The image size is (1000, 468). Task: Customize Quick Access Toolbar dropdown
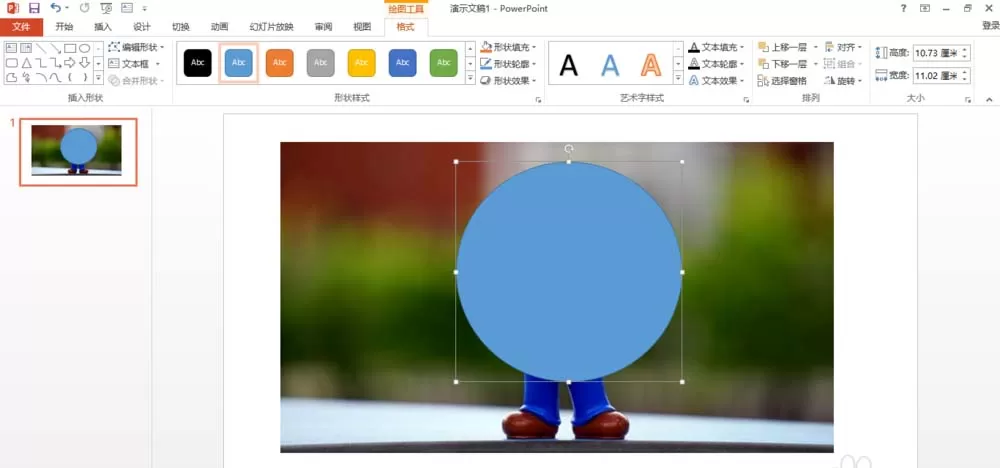(145, 8)
